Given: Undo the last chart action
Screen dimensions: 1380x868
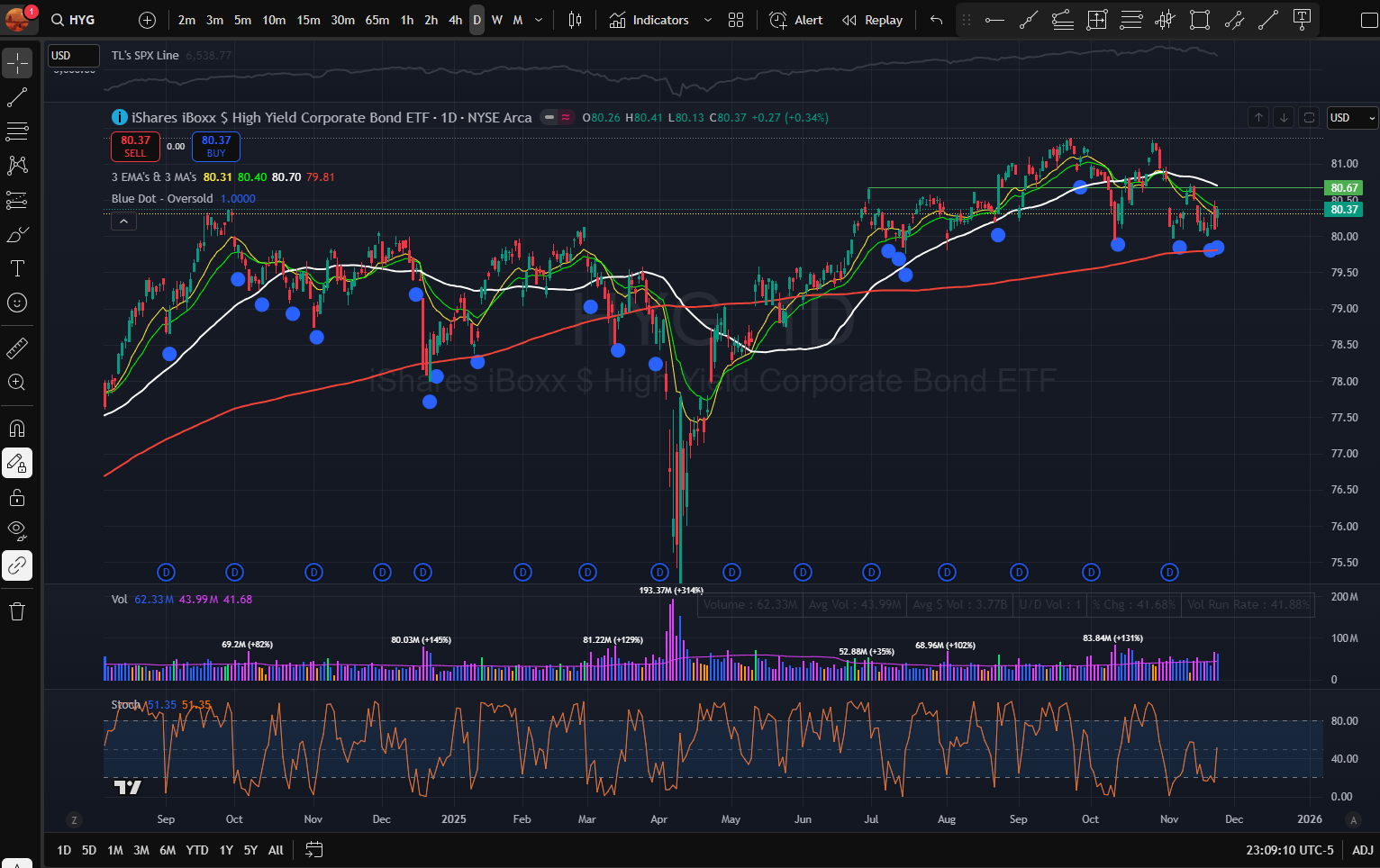Looking at the screenshot, I should (x=937, y=20).
